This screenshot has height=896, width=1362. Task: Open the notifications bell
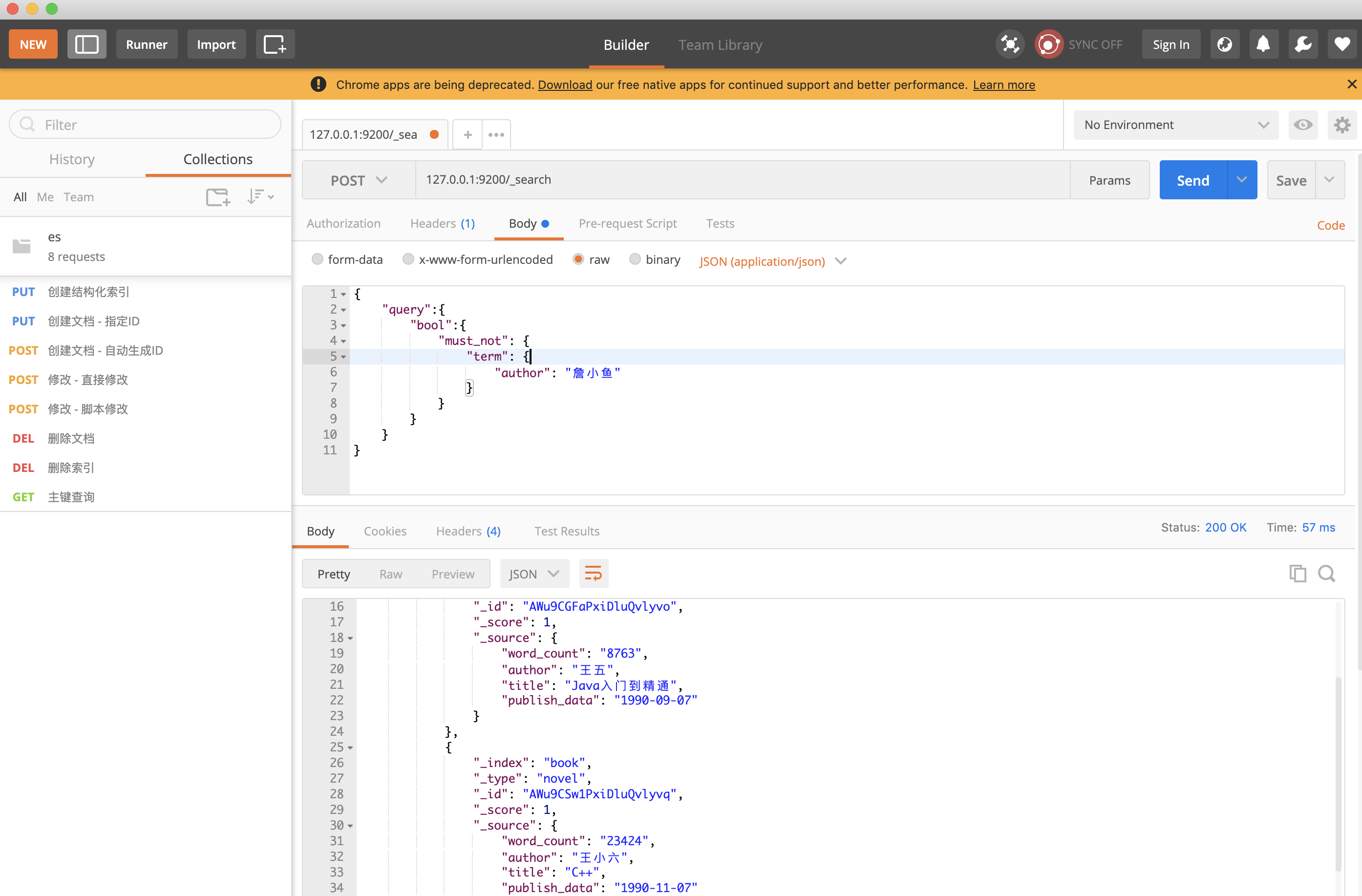[x=1263, y=44]
